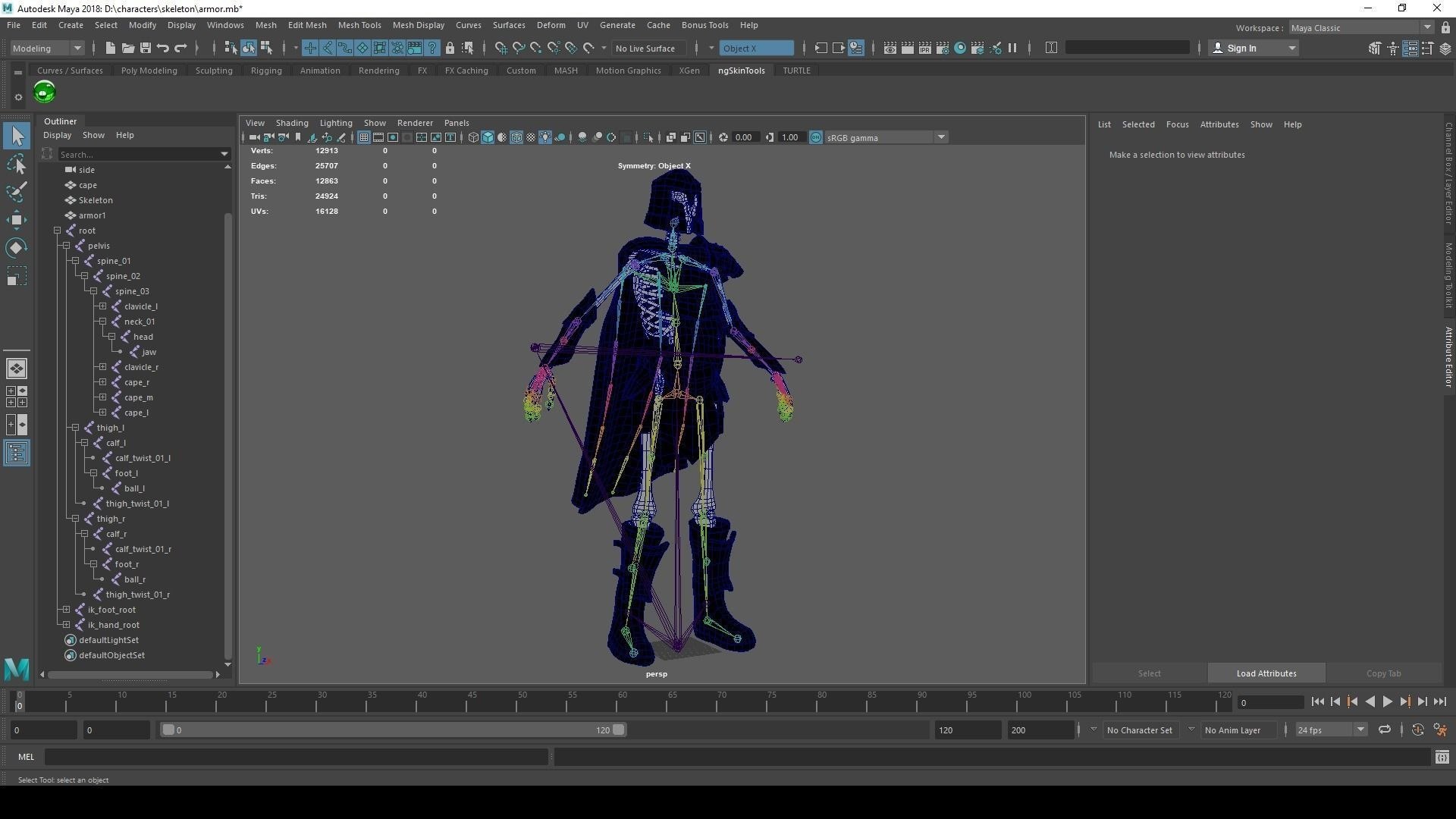1456x819 pixels.
Task: Toggle auto keyframe button
Action: 1417,730
